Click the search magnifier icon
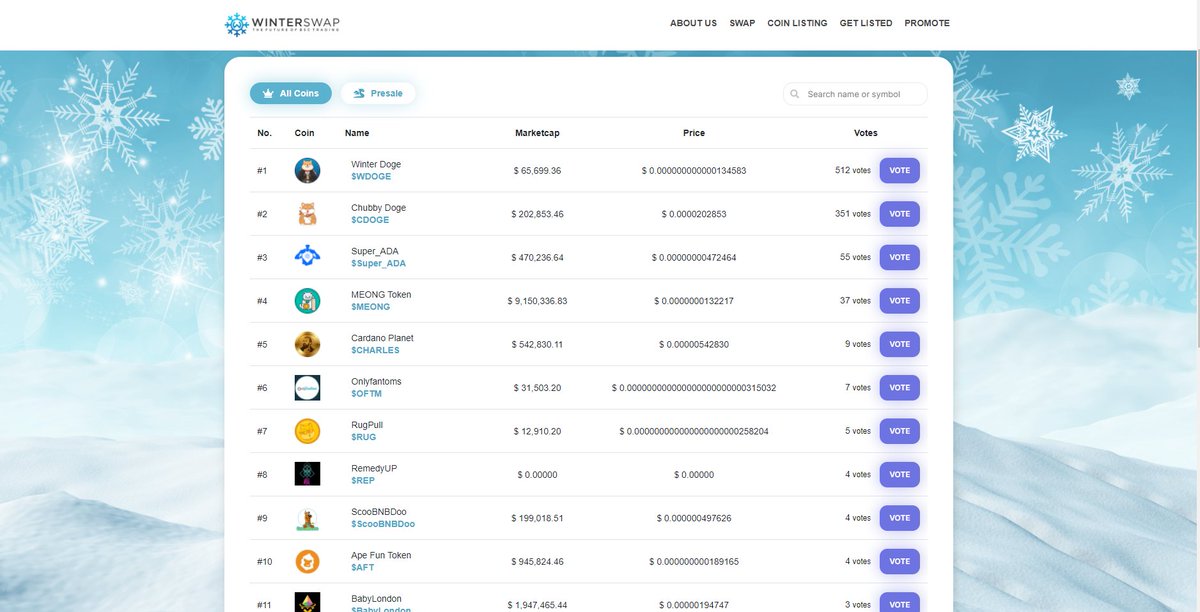Screen dimensions: 1200x612 coord(794,93)
